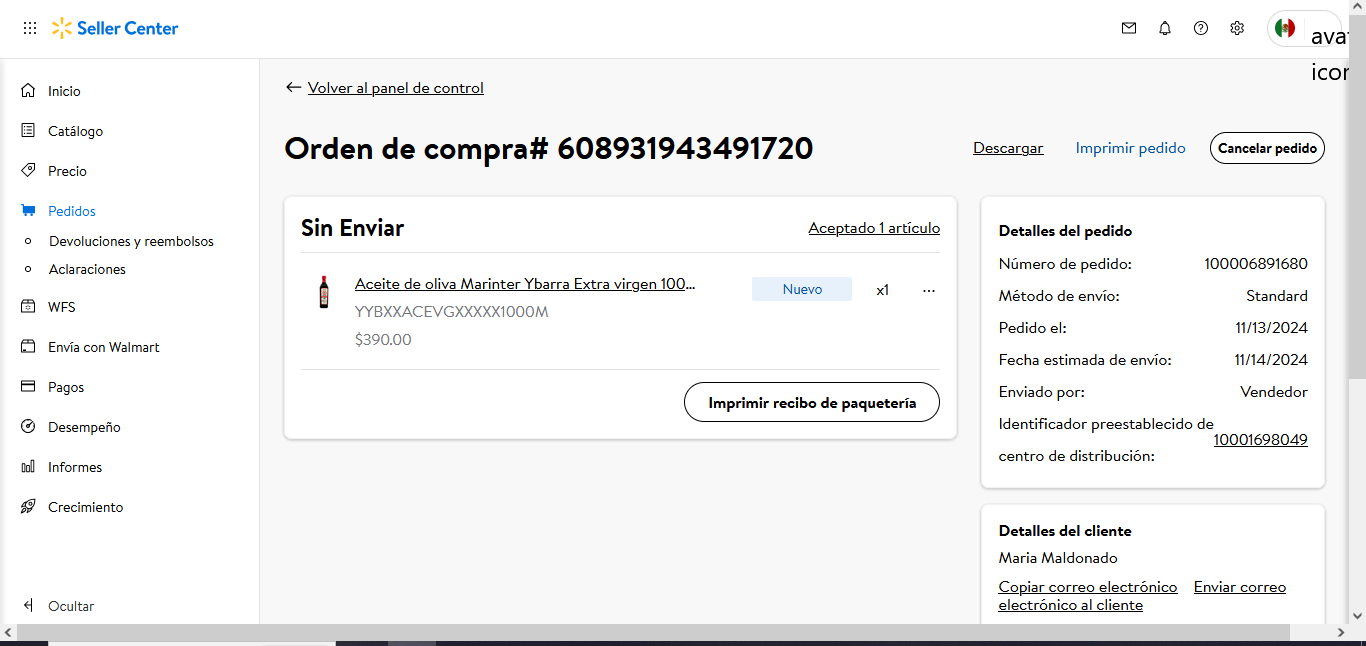Open distribution center ID 10001698049 link
The width and height of the screenshot is (1366, 646).
[x=1260, y=440]
